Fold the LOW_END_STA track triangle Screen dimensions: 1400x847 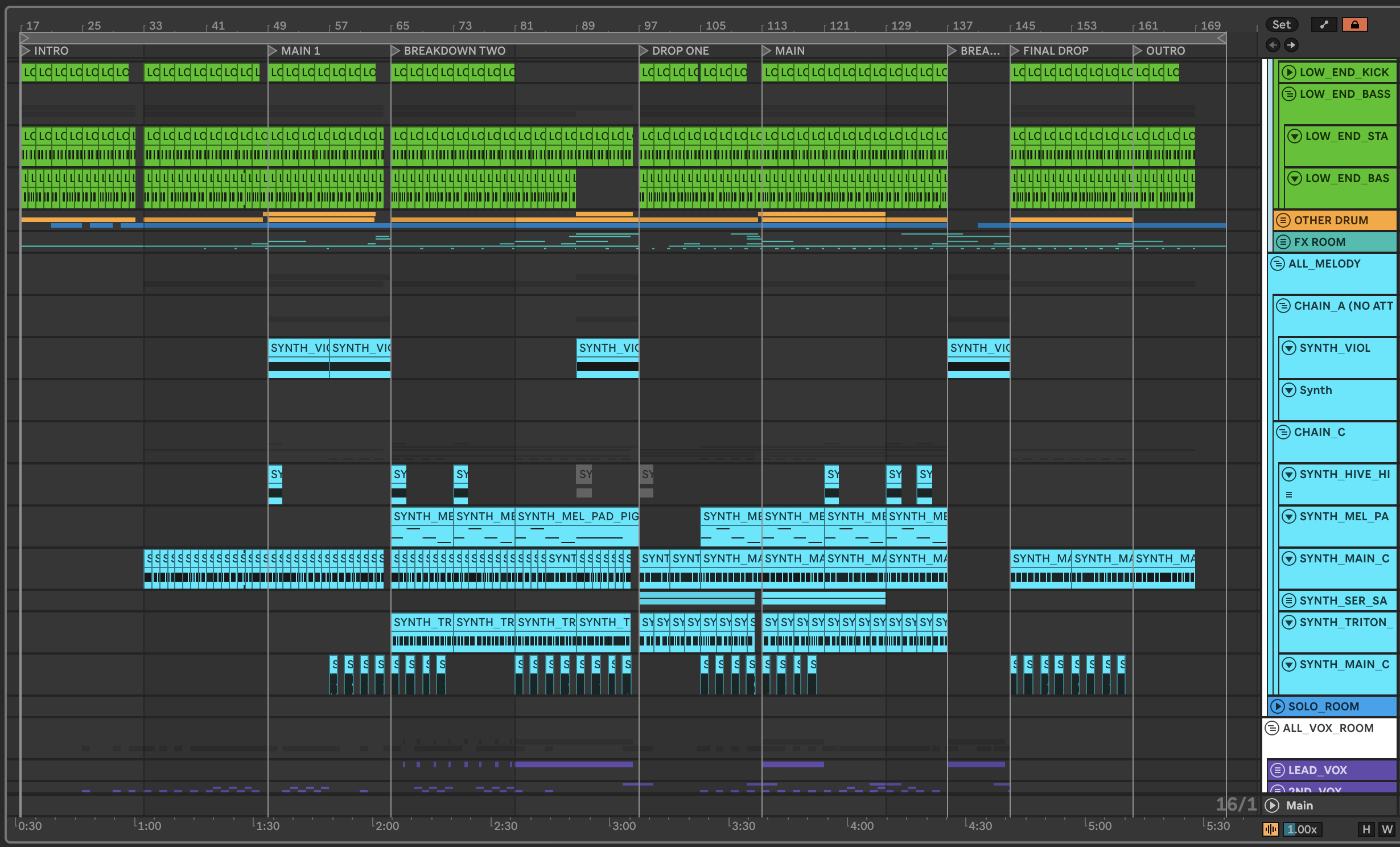[1295, 136]
